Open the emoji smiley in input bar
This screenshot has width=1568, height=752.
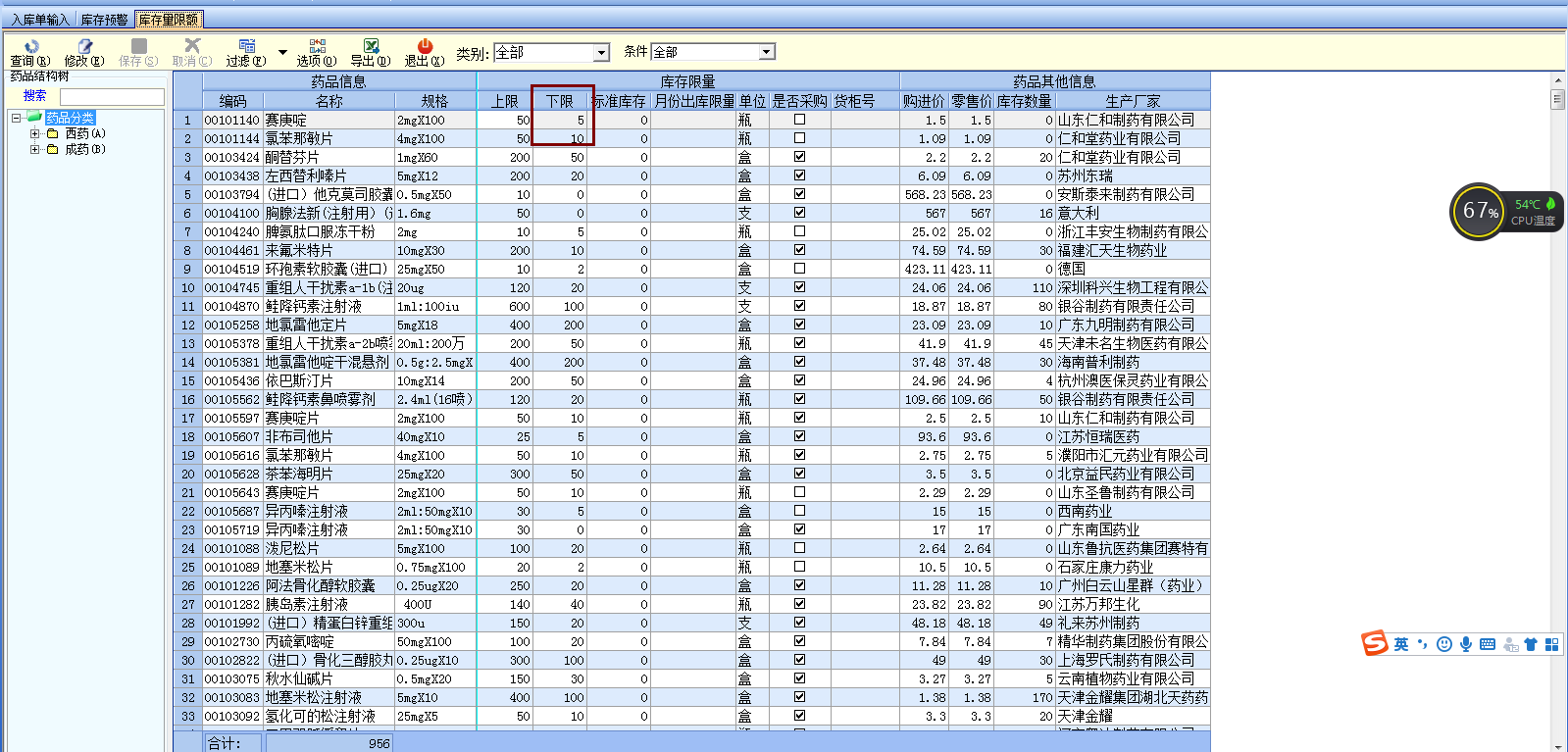click(1444, 644)
